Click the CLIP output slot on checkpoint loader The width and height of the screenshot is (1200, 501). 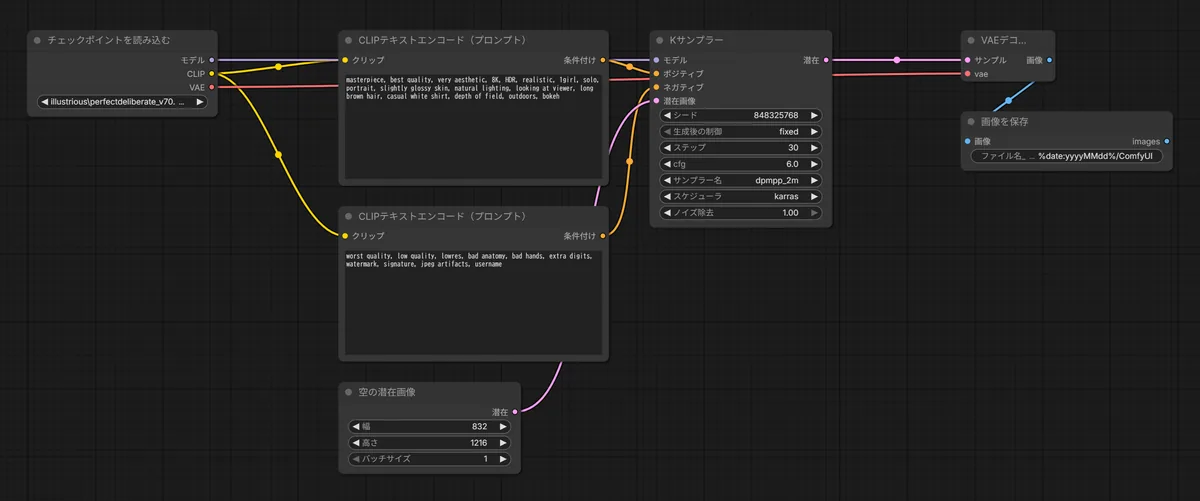[x=211, y=73]
